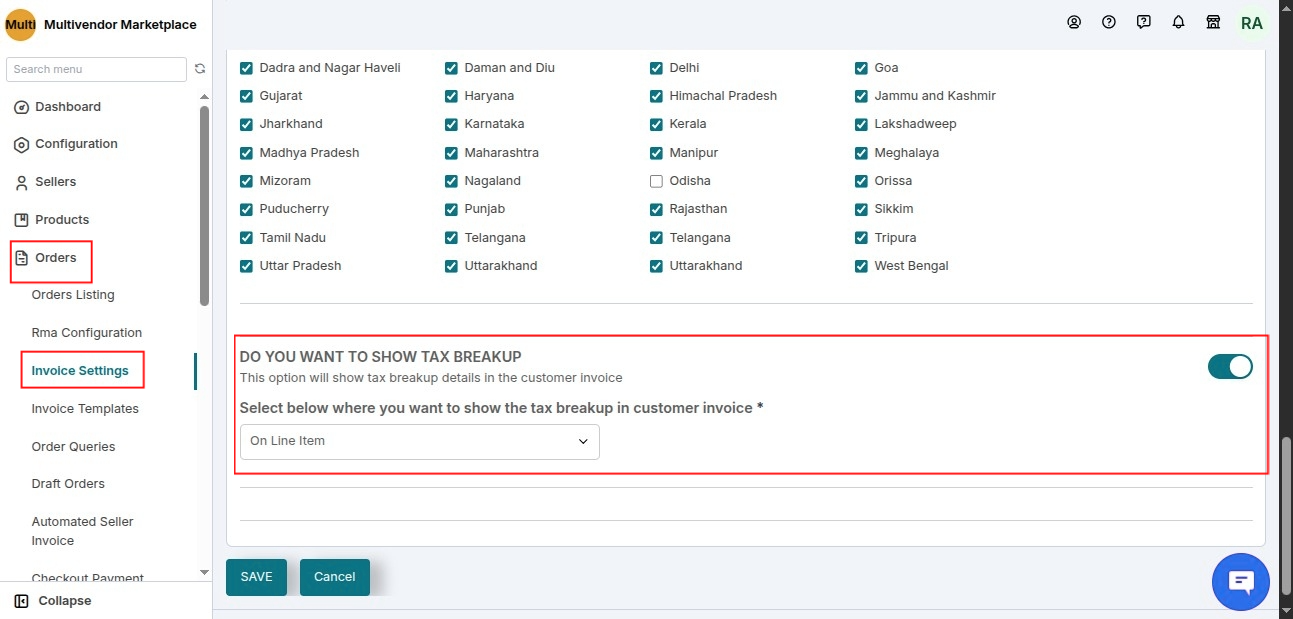Open the On Line Item dropdown
This screenshot has height=619, width=1293.
point(420,441)
